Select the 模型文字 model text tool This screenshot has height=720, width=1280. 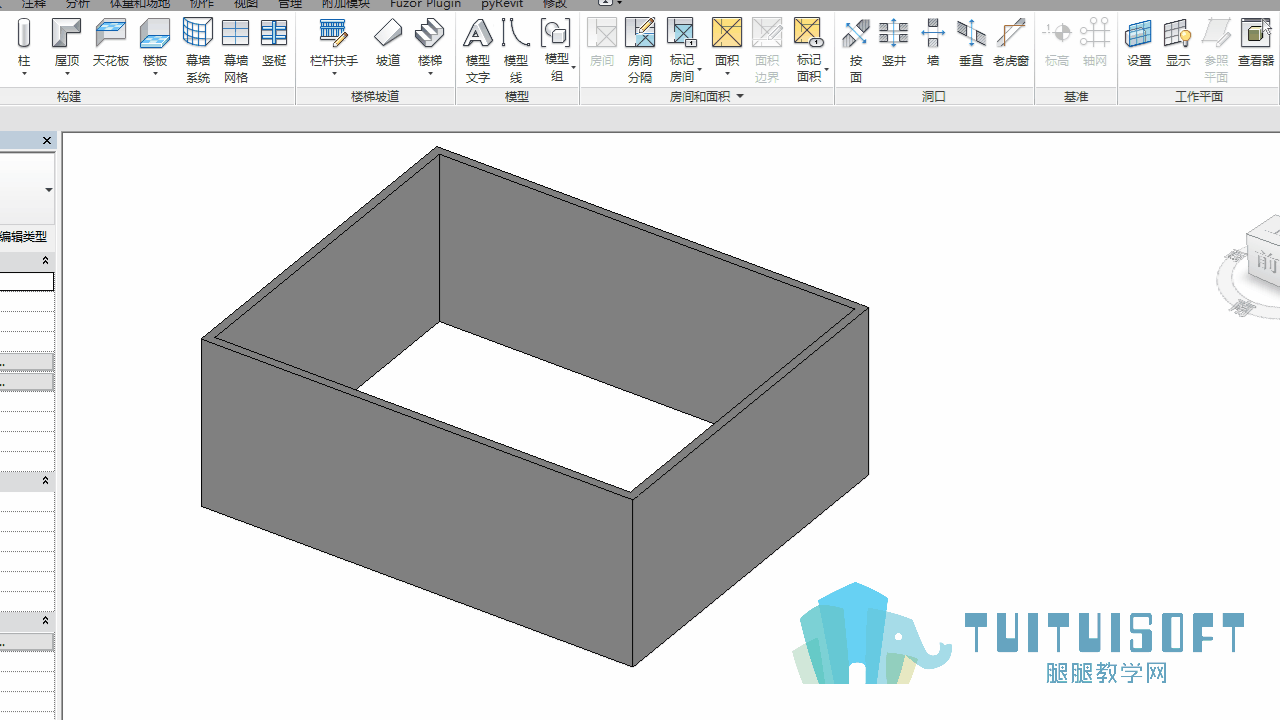coord(478,50)
